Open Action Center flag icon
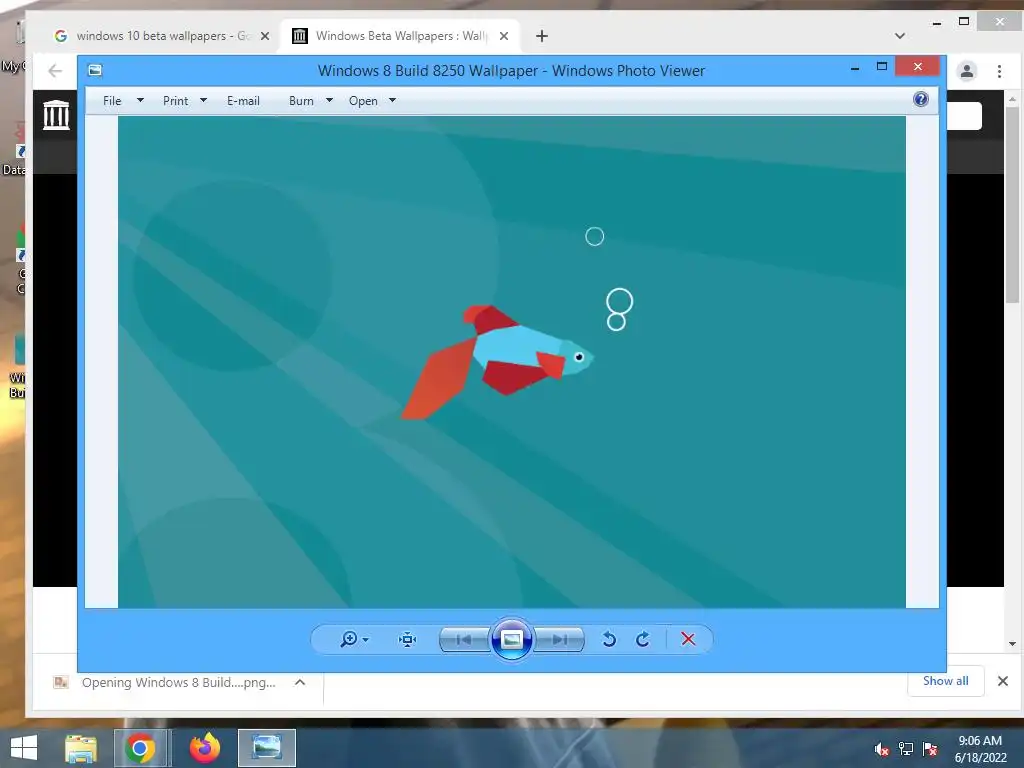The width and height of the screenshot is (1024, 768). 930,749
